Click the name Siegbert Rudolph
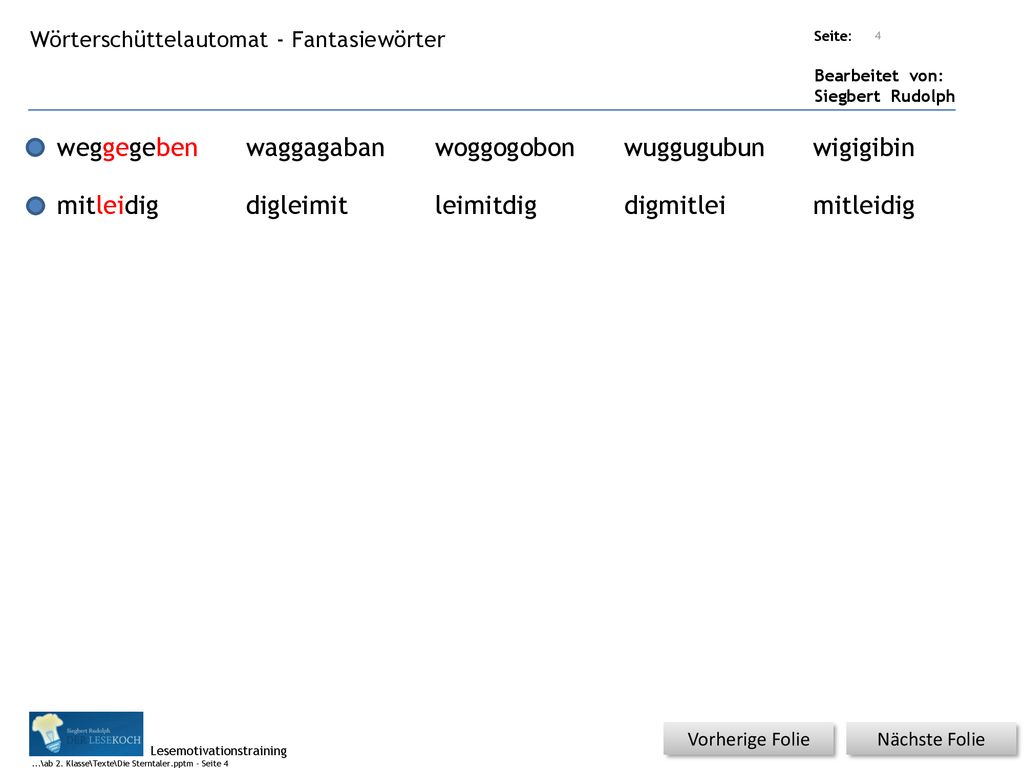Viewport: 1024px width, 768px height. click(x=884, y=97)
